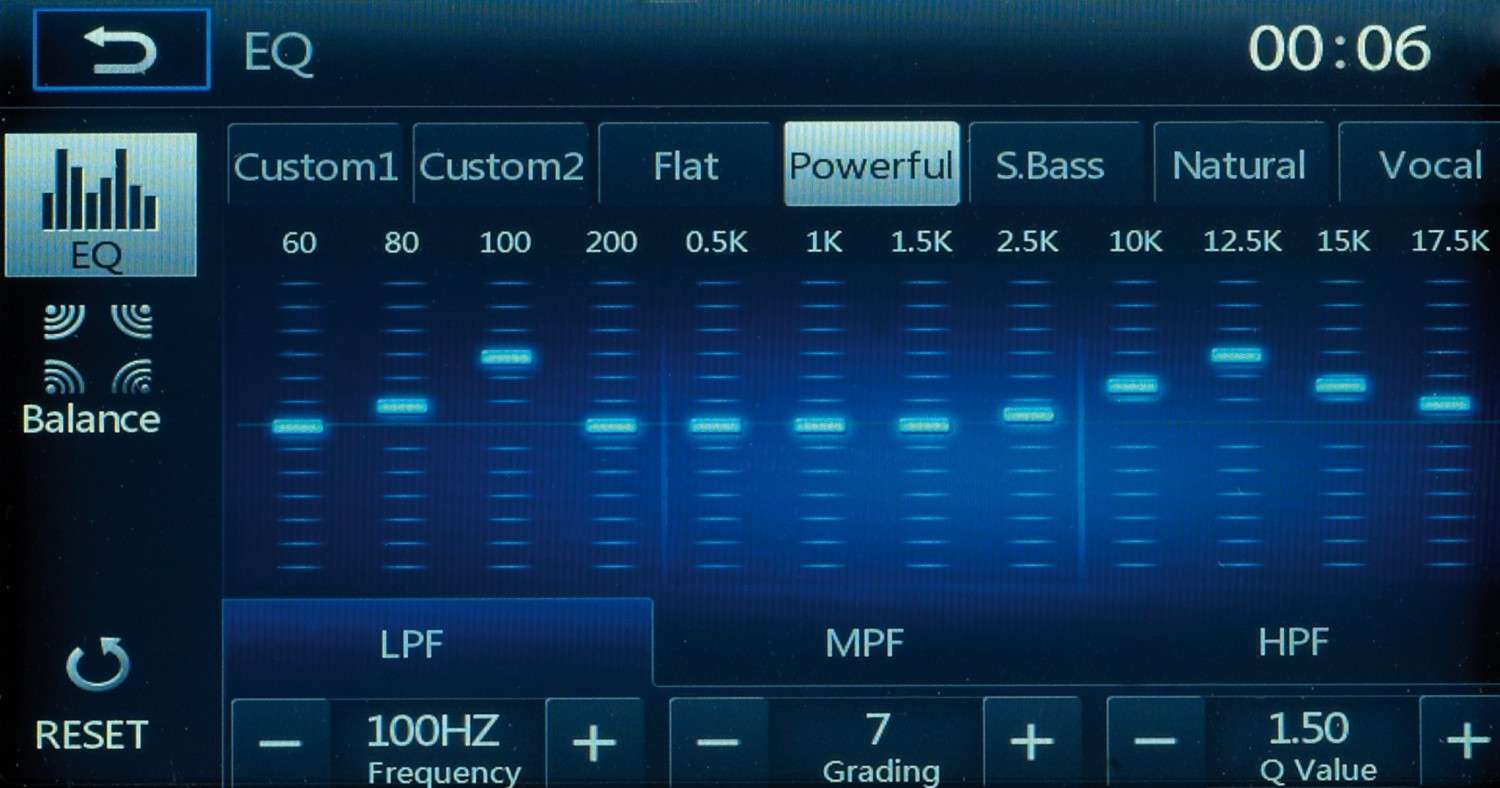The image size is (1500, 788).
Task: Click the 12.5K band slider handle
Action: click(1237, 355)
